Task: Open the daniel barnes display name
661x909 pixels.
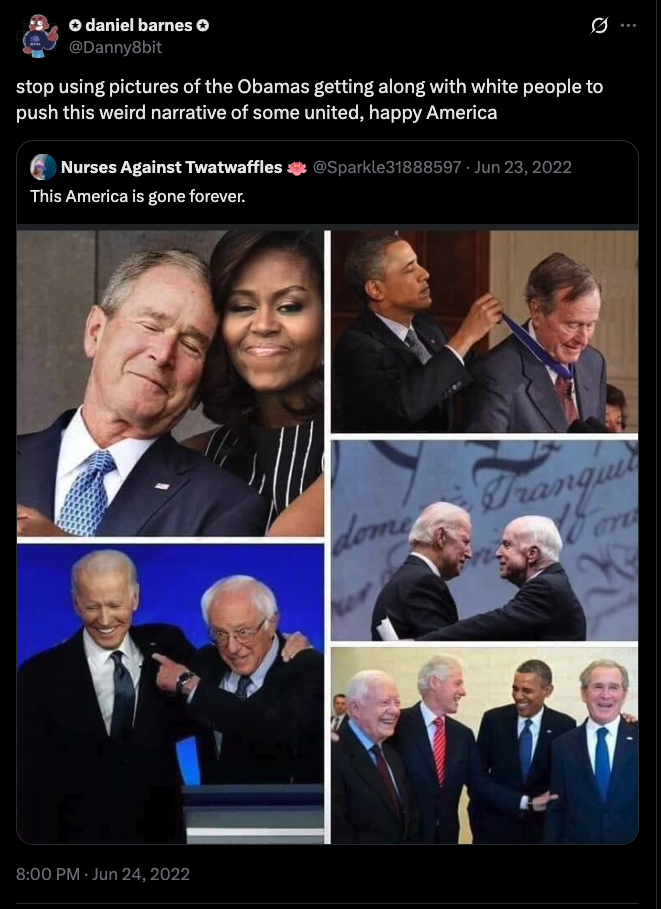Action: pyautogui.click(x=139, y=26)
